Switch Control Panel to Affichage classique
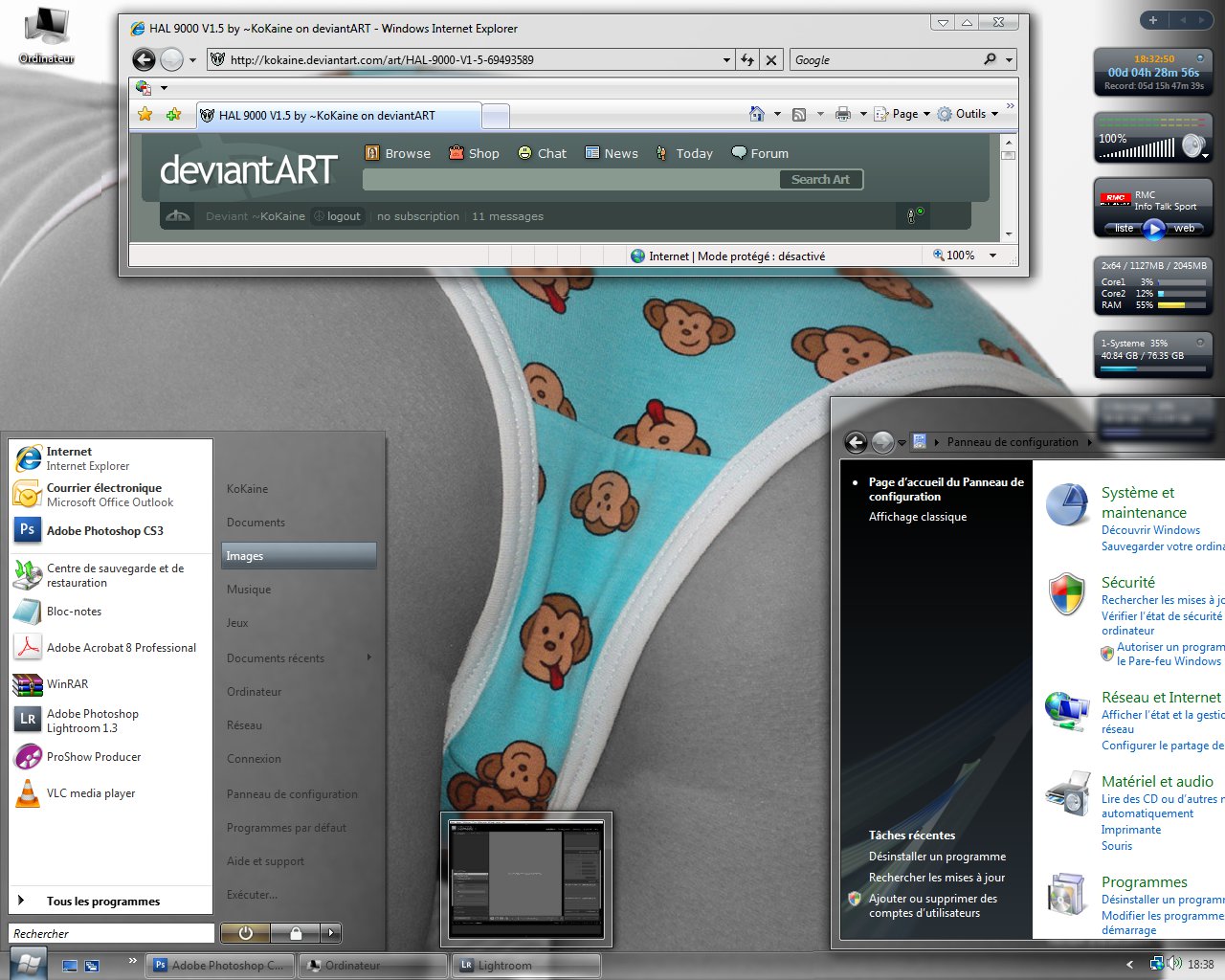 click(917, 516)
